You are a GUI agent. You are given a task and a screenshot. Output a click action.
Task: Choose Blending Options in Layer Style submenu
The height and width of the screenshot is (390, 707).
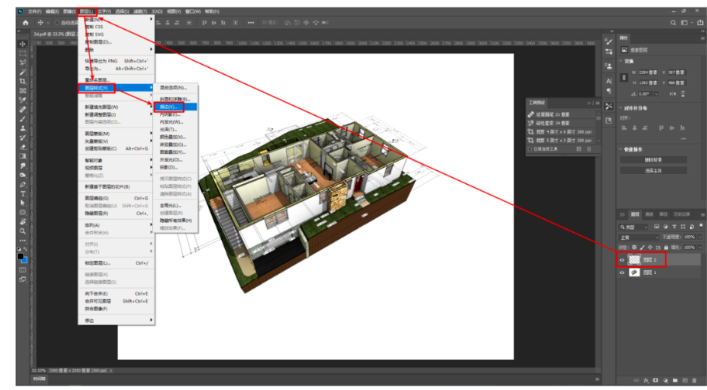175,88
